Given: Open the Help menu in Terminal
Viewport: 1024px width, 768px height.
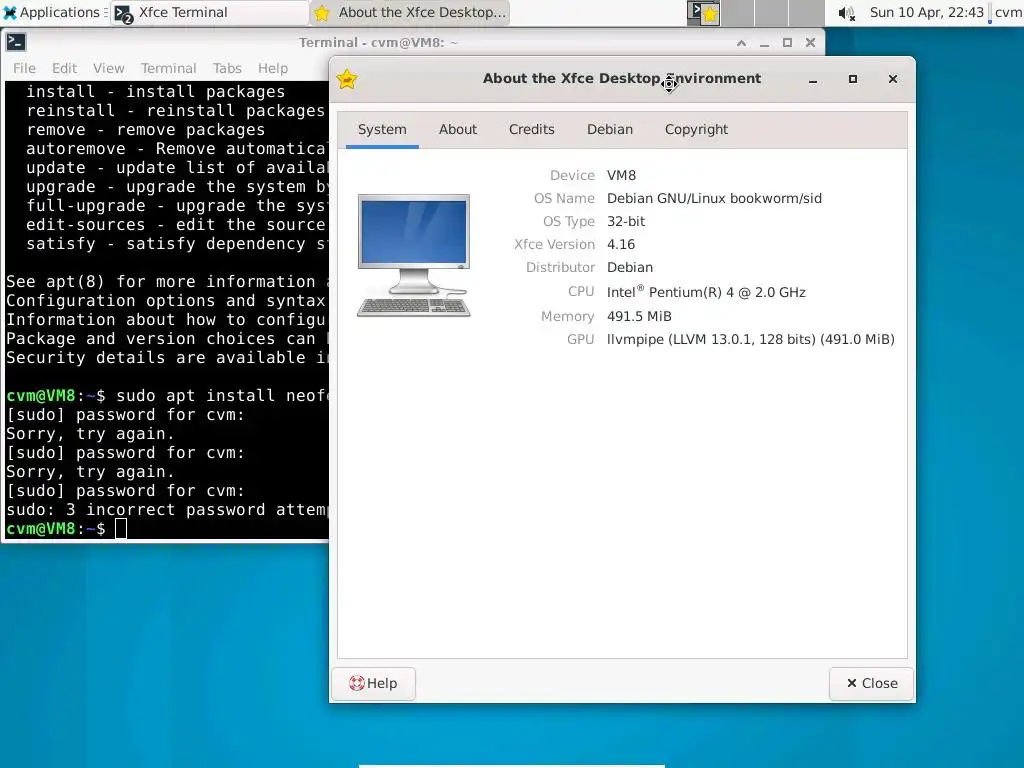Looking at the screenshot, I should click(273, 68).
